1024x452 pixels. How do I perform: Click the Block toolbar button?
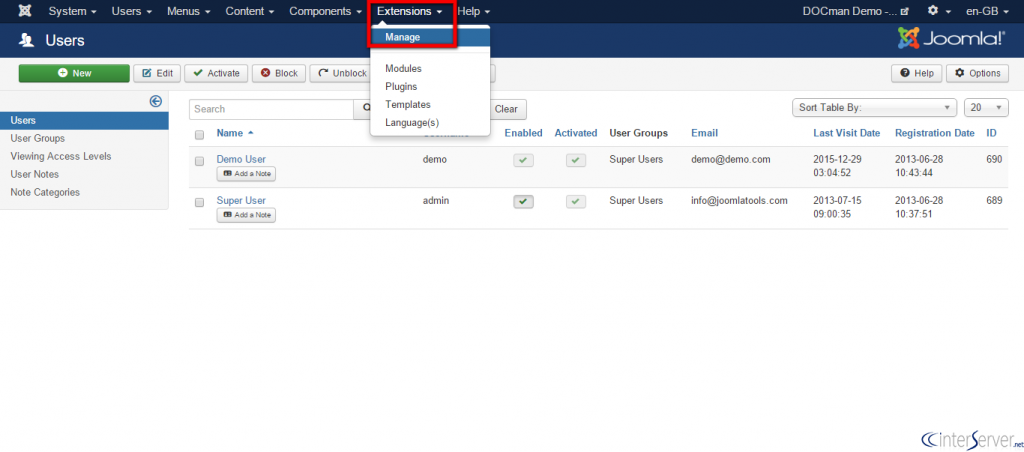tap(279, 73)
